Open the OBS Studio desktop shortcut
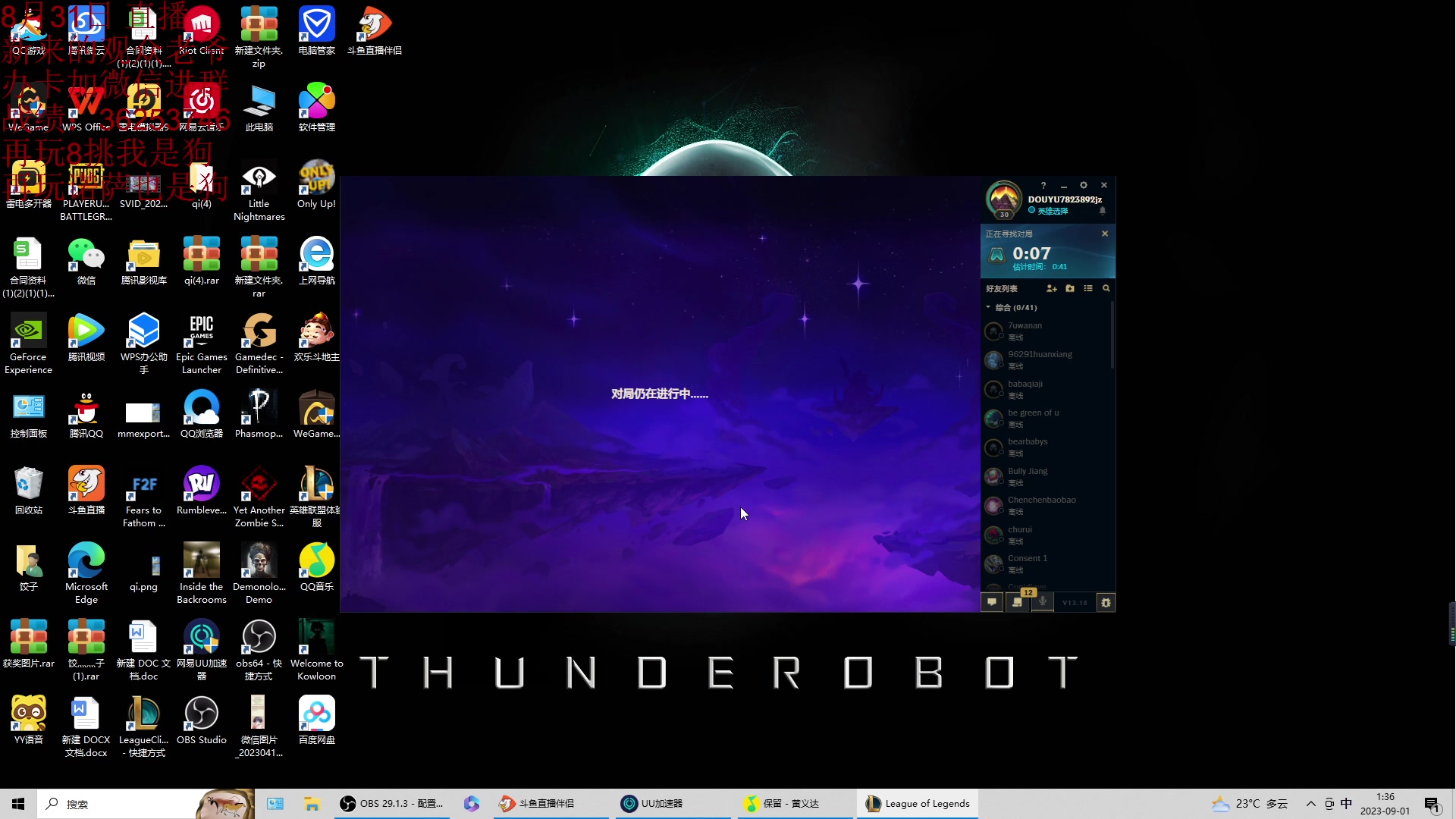Viewport: 1456px width, 819px height. pos(202,720)
